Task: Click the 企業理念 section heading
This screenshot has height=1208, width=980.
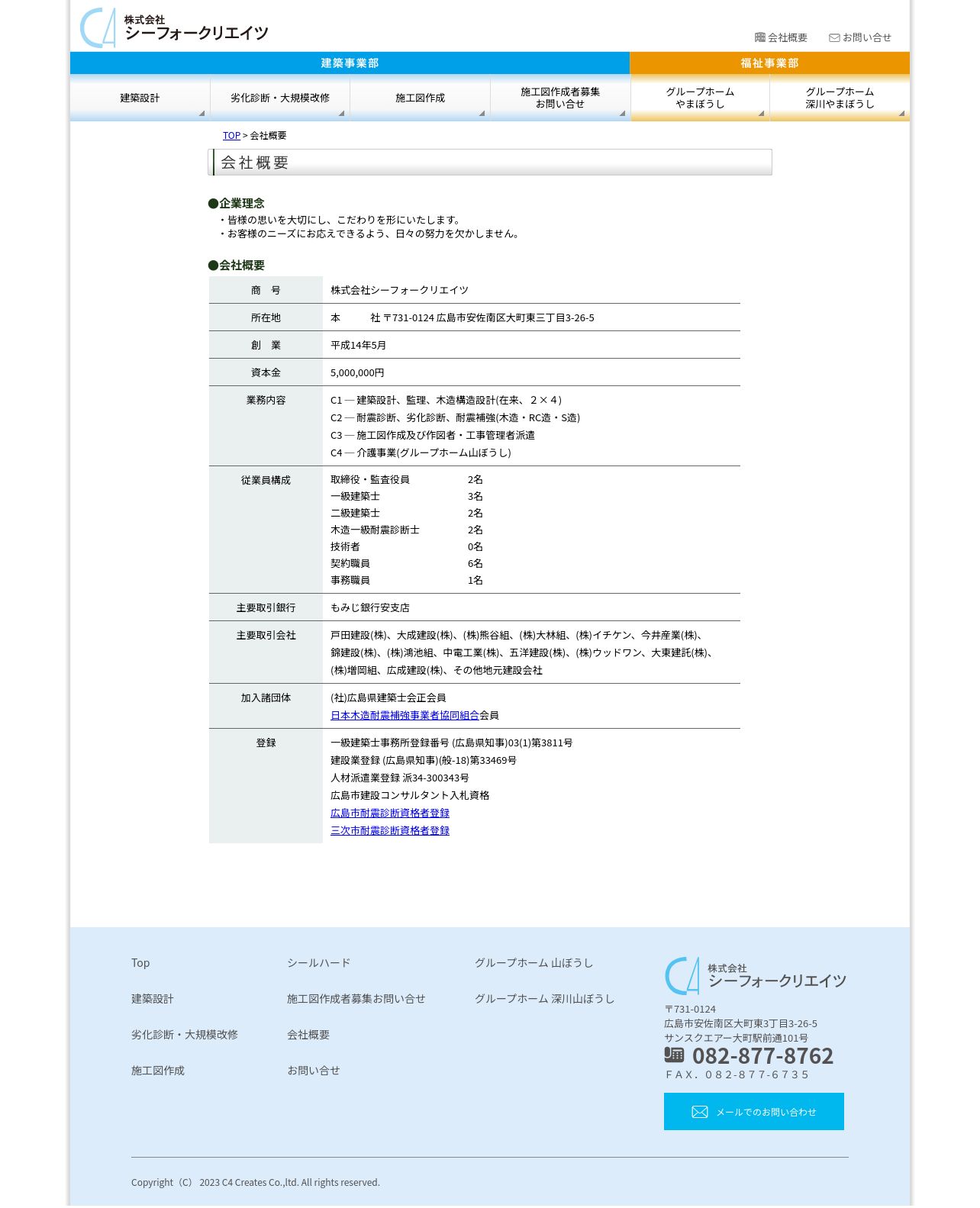Action: pos(237,203)
